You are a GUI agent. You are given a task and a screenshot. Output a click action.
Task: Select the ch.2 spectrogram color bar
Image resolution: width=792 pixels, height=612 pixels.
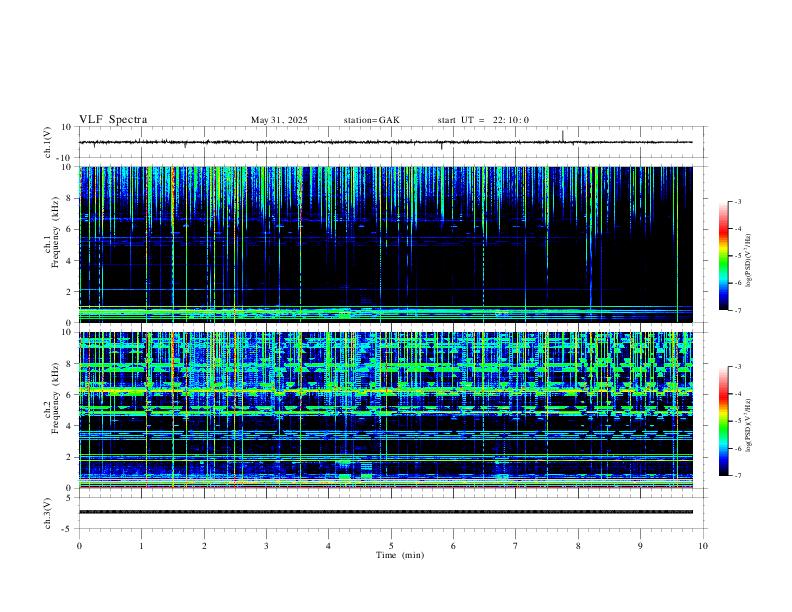pos(723,421)
